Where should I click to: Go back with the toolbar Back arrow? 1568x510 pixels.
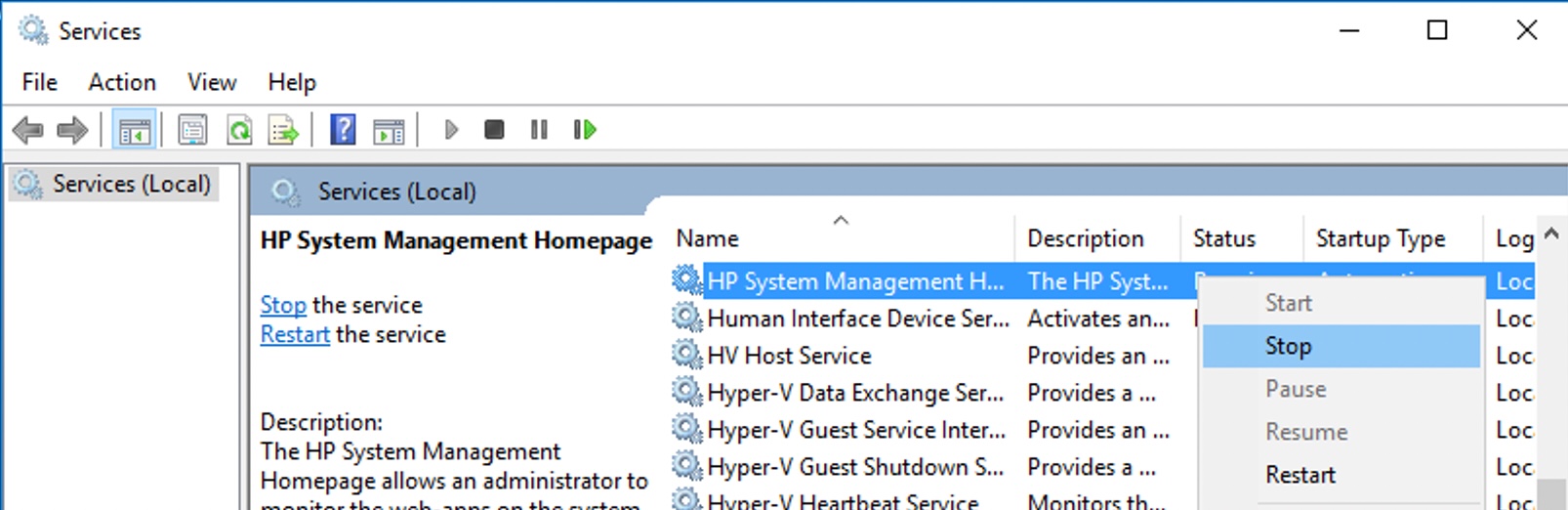pyautogui.click(x=27, y=130)
